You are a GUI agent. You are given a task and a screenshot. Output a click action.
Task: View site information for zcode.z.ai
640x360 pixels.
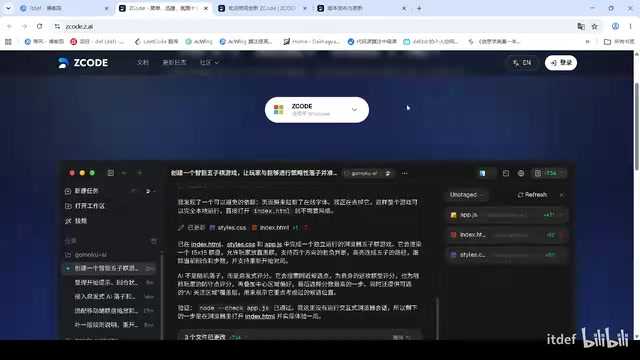(57, 26)
